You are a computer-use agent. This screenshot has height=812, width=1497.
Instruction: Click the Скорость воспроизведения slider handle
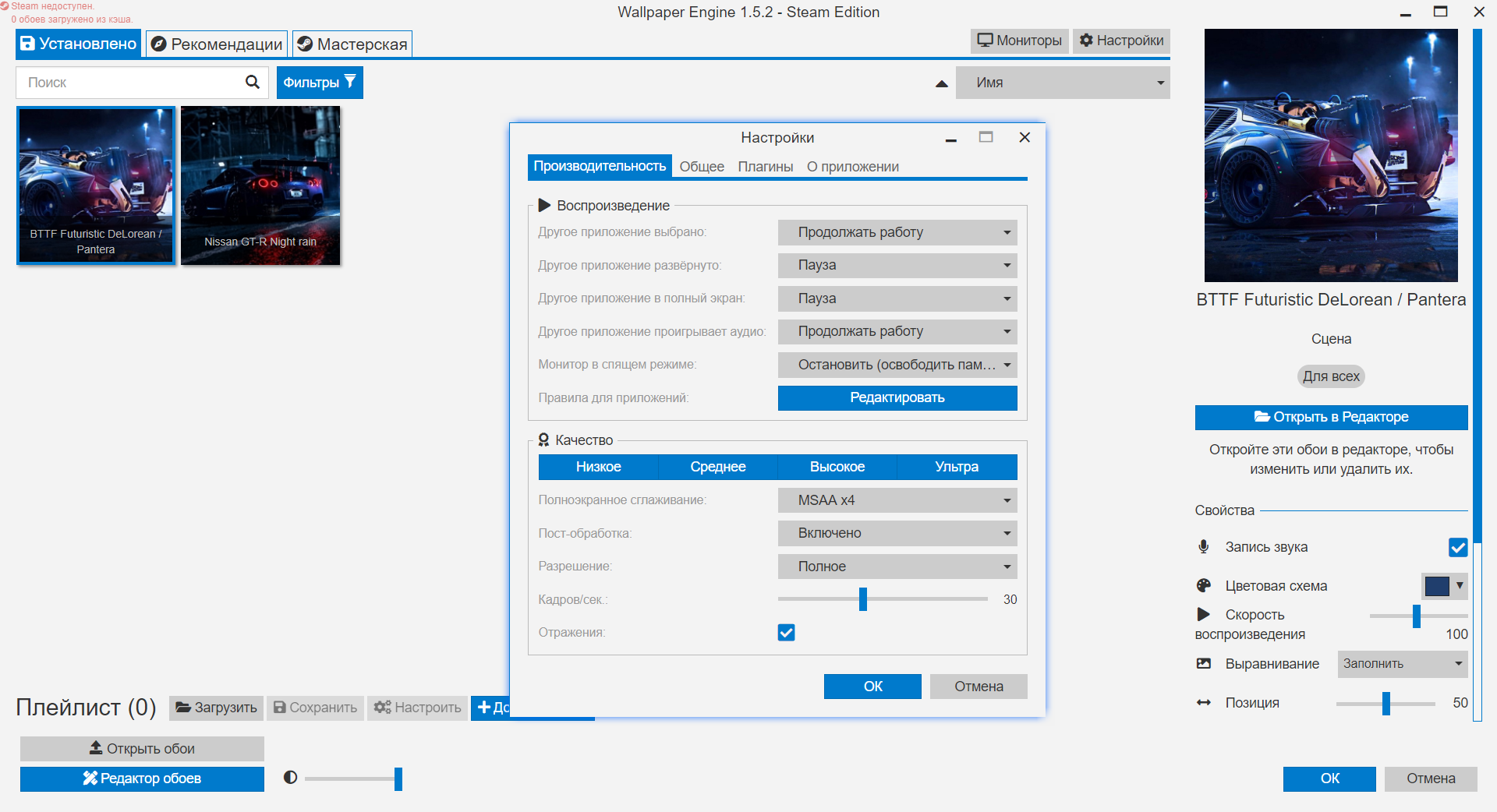[x=1417, y=616]
